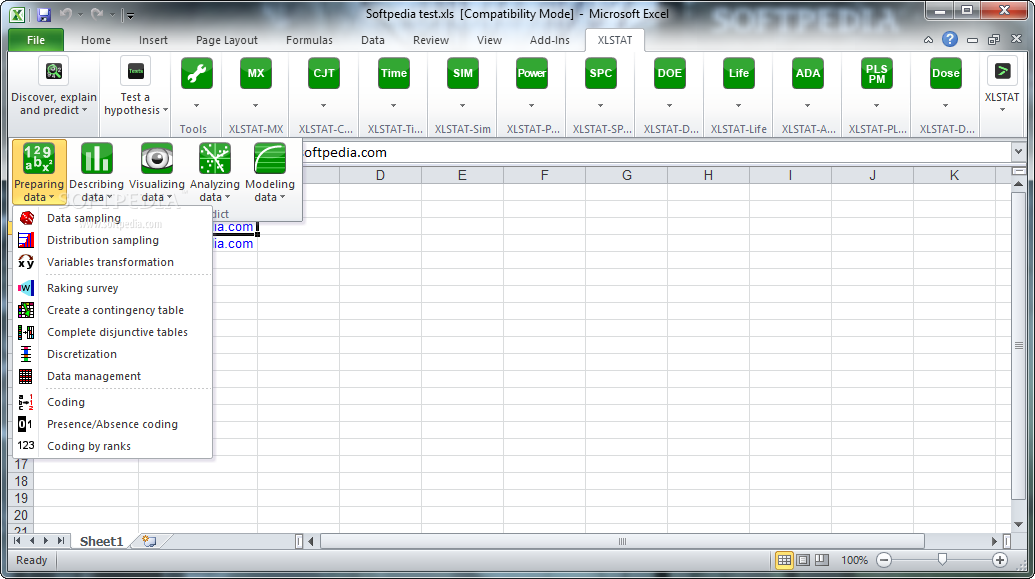
Task: Select row header 18
Action: pyautogui.click(x=21, y=481)
